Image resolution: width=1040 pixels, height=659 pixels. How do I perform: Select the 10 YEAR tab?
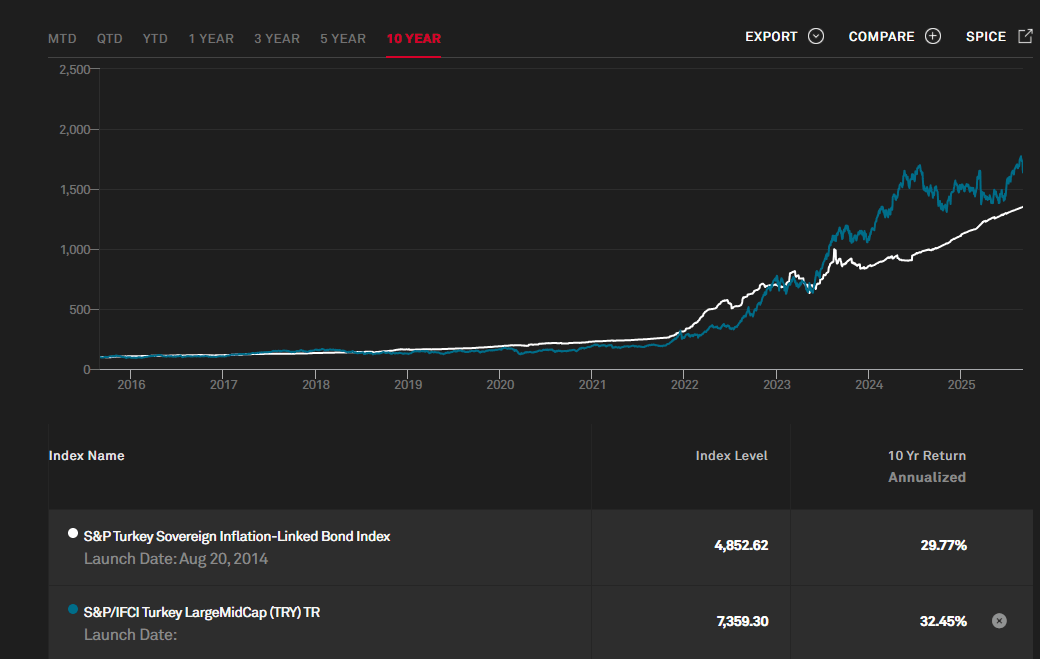413,38
